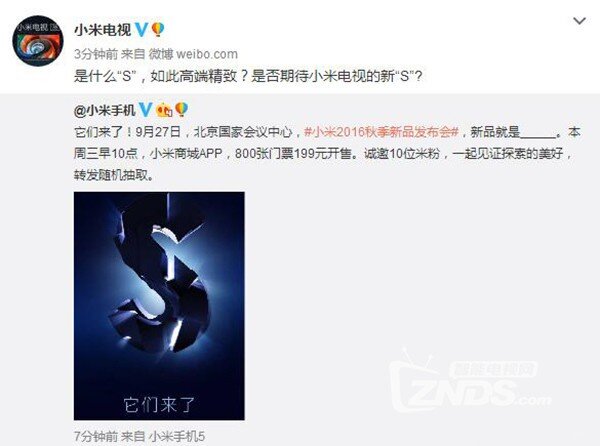Click the 7分钟前 timestamp of reposted post
The width and height of the screenshot is (600, 446).
96,436
